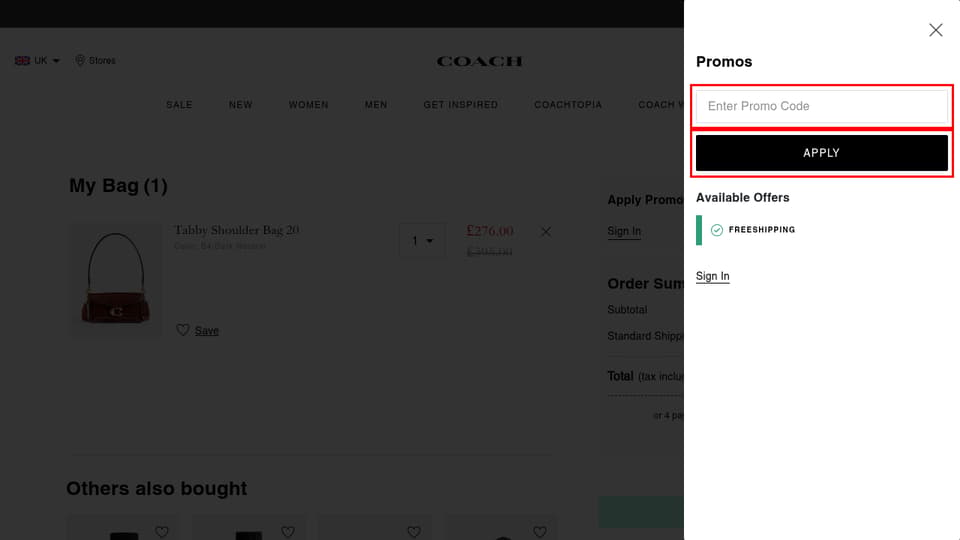Favorite the second Others also bought item
The width and height of the screenshot is (960, 540).
pos(288,532)
